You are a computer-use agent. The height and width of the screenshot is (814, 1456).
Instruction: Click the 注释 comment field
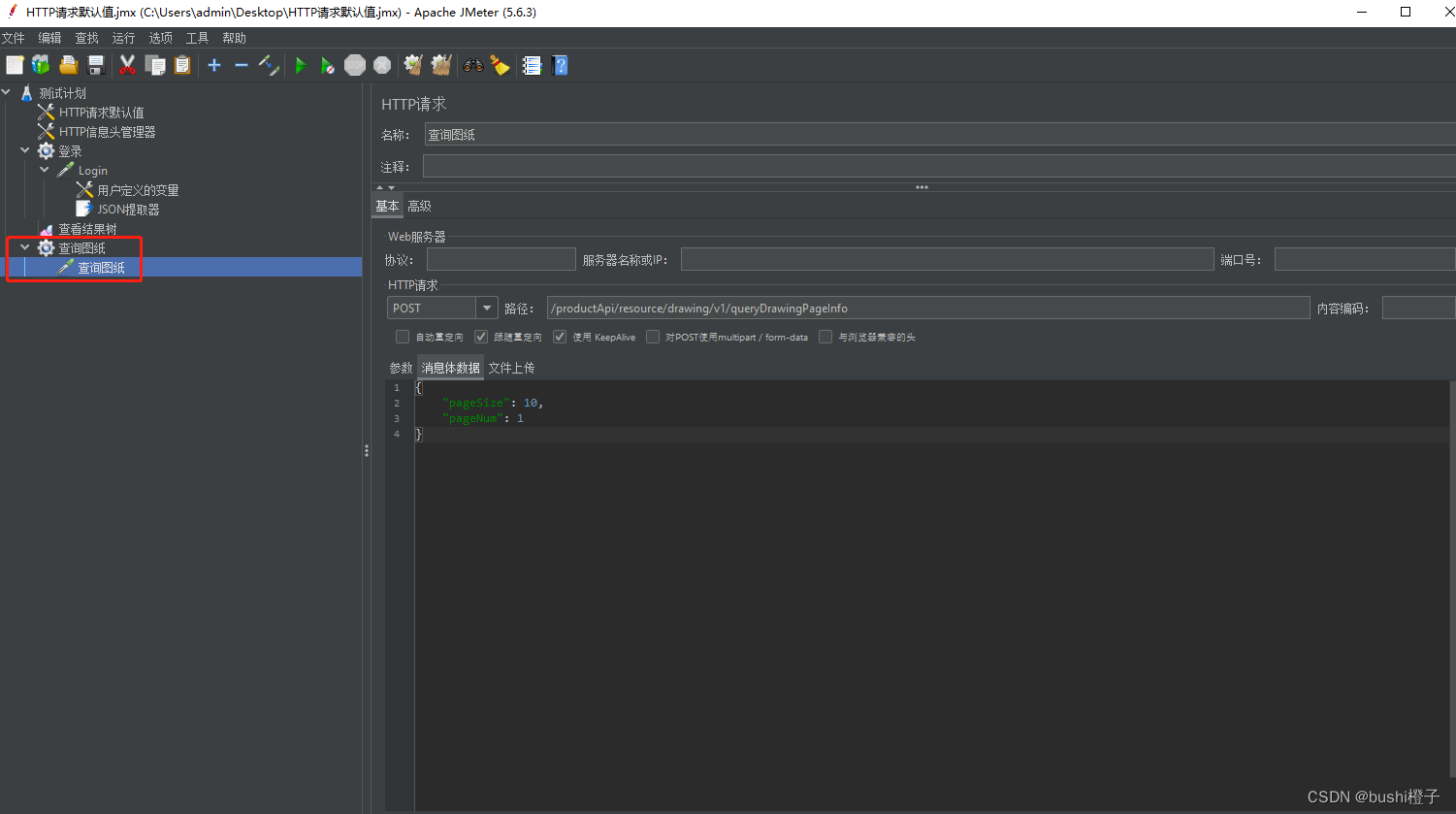coord(939,167)
